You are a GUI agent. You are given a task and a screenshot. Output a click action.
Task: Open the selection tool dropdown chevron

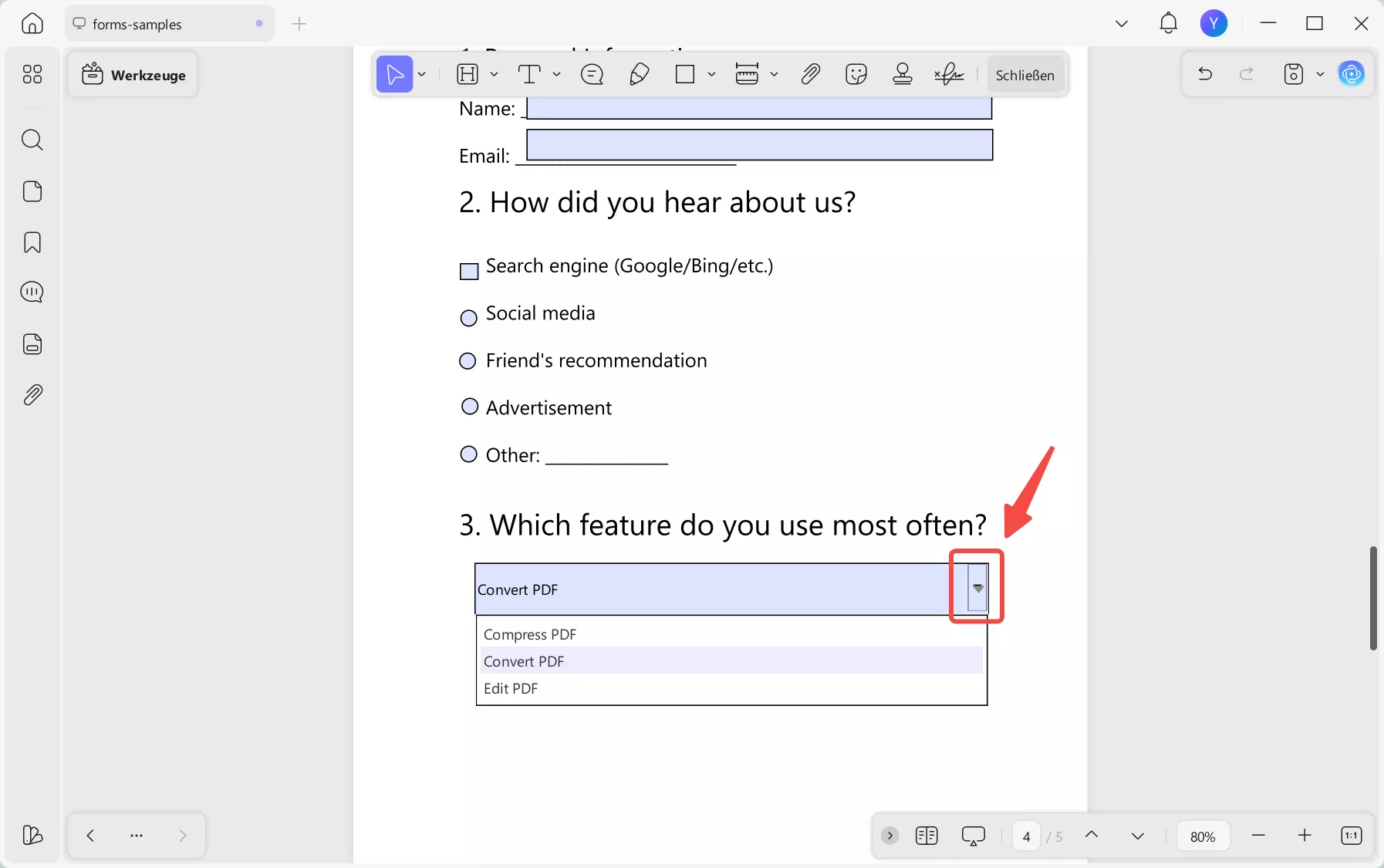(x=421, y=74)
